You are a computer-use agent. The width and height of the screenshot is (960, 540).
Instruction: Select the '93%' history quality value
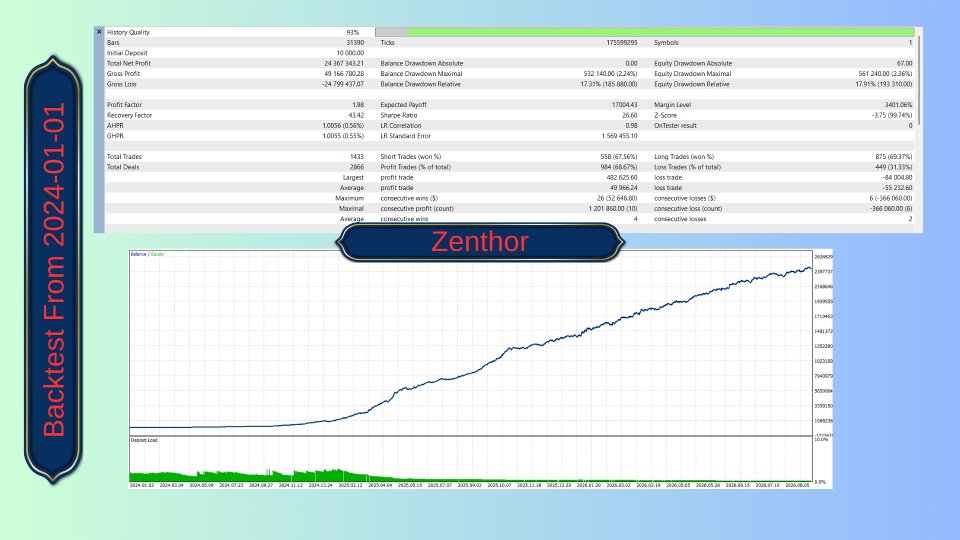coord(353,32)
